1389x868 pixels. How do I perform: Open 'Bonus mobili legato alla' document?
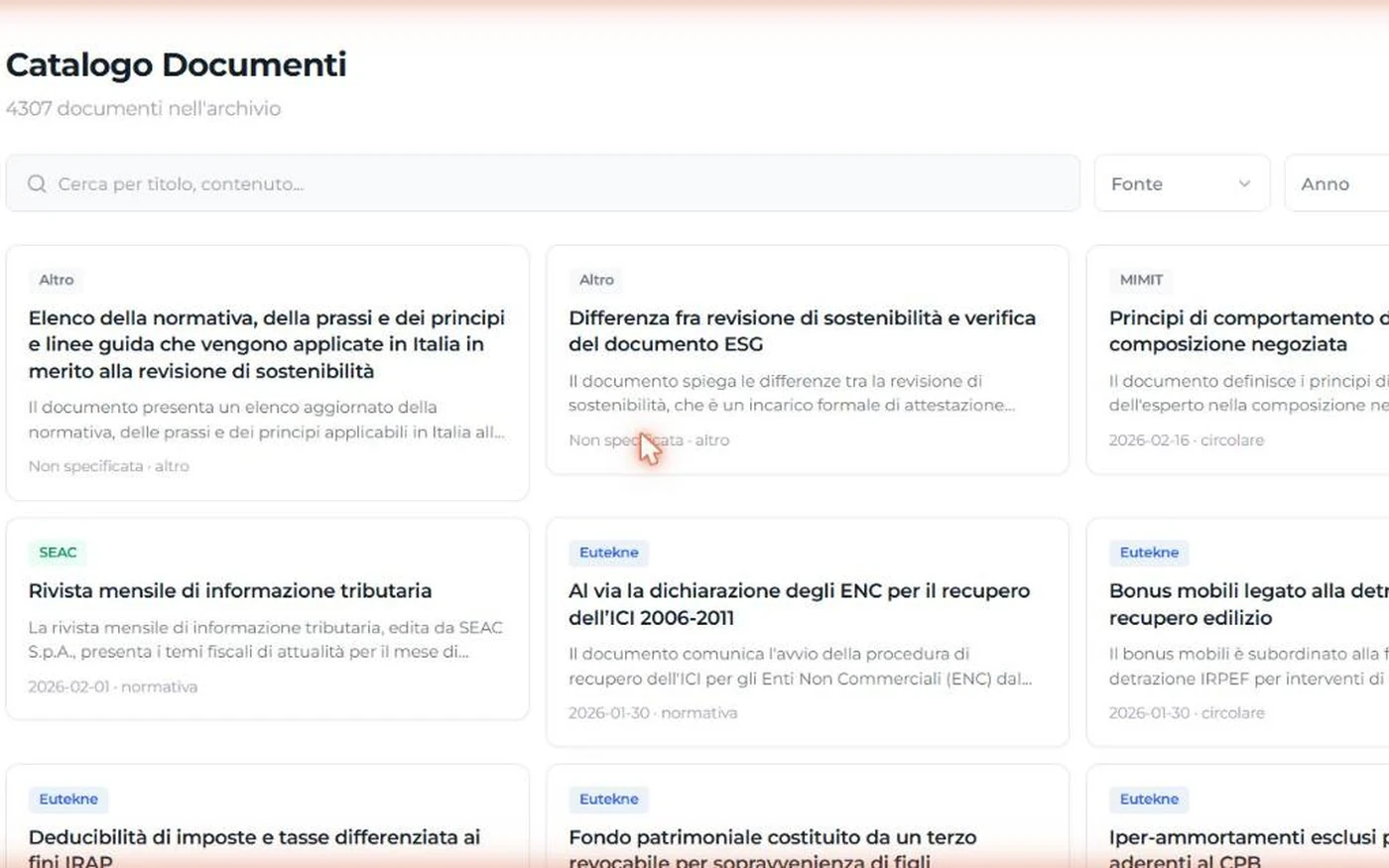click(x=1238, y=632)
